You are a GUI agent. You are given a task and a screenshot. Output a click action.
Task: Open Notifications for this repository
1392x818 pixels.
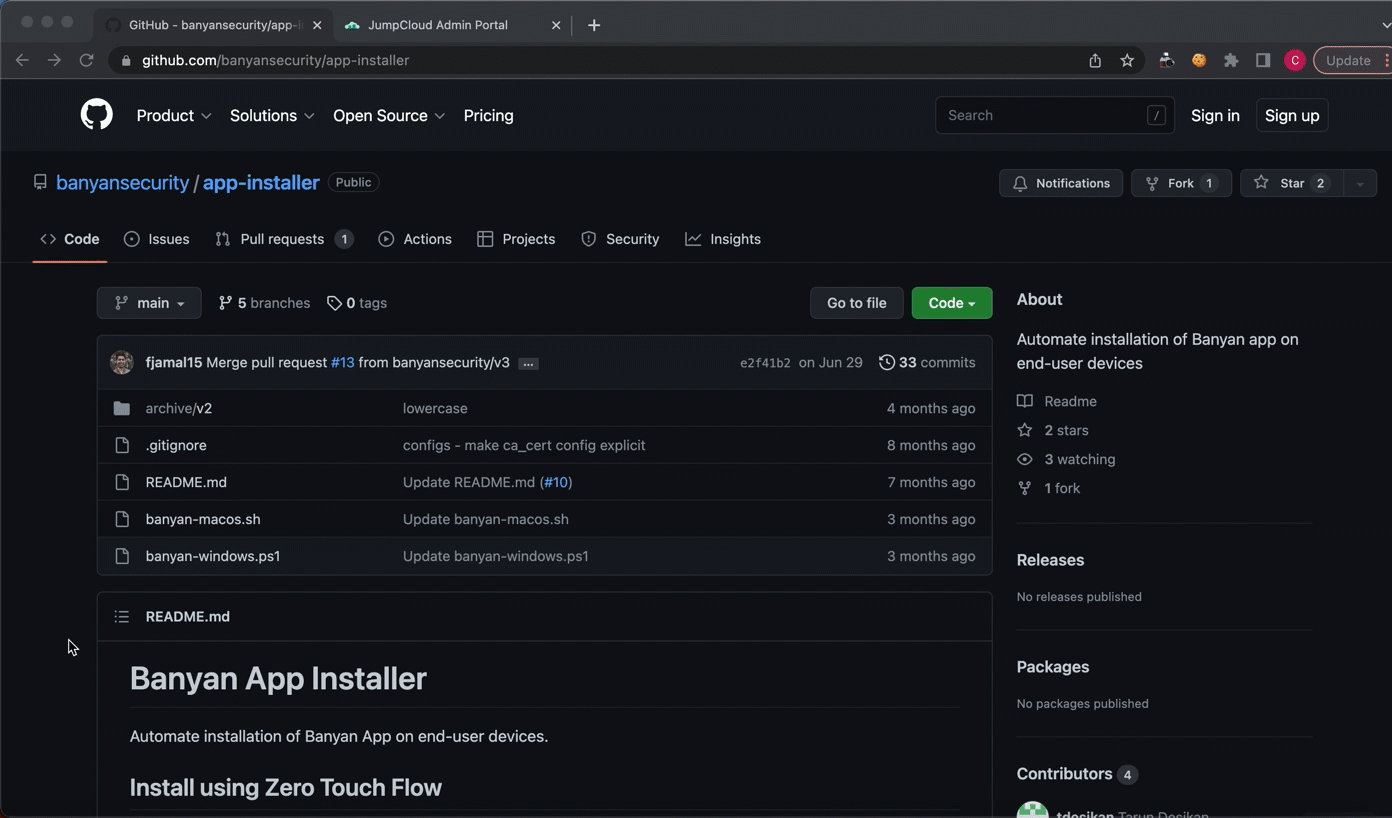(x=1061, y=183)
